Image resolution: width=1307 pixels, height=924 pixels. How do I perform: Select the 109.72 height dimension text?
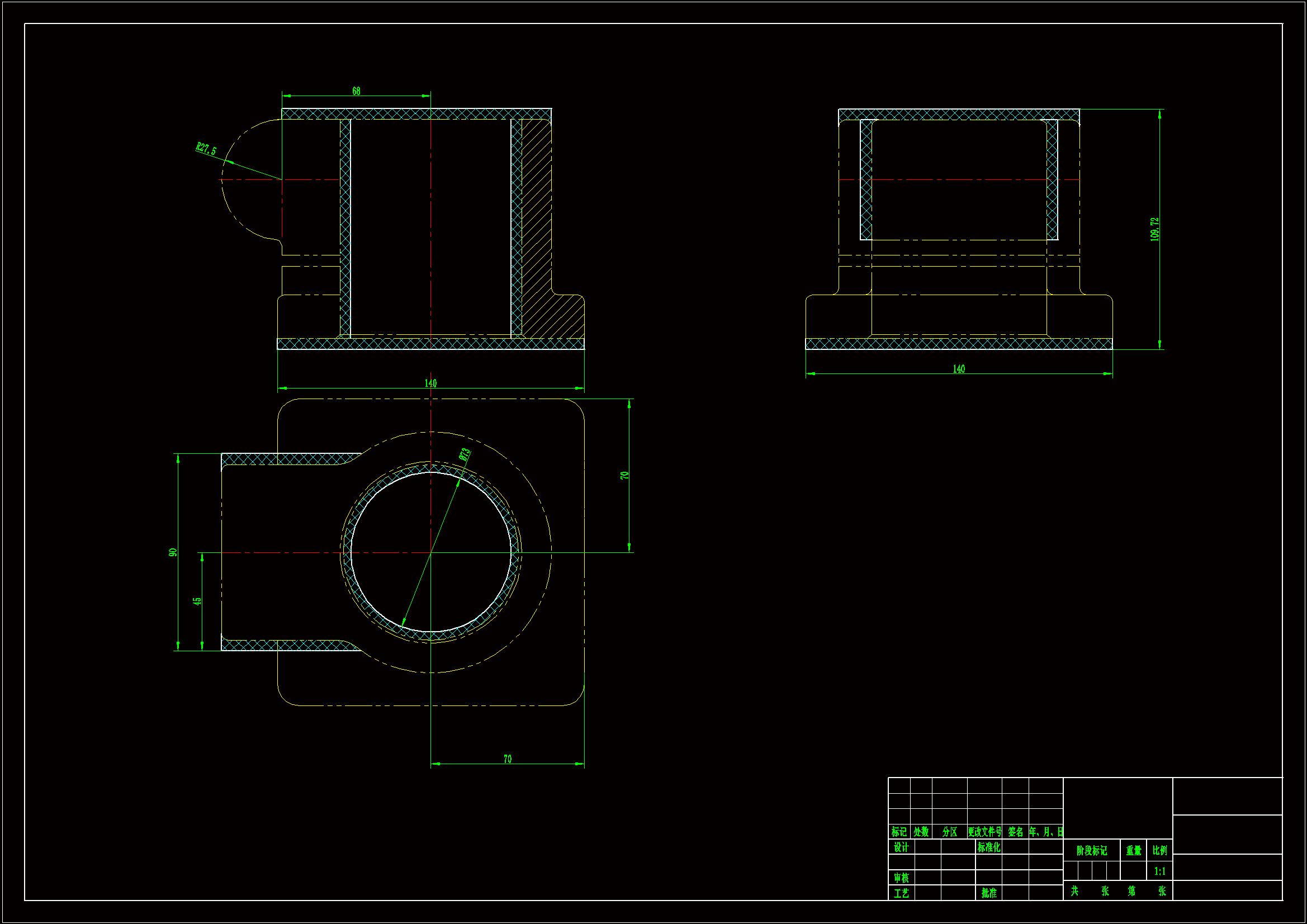(x=1154, y=229)
